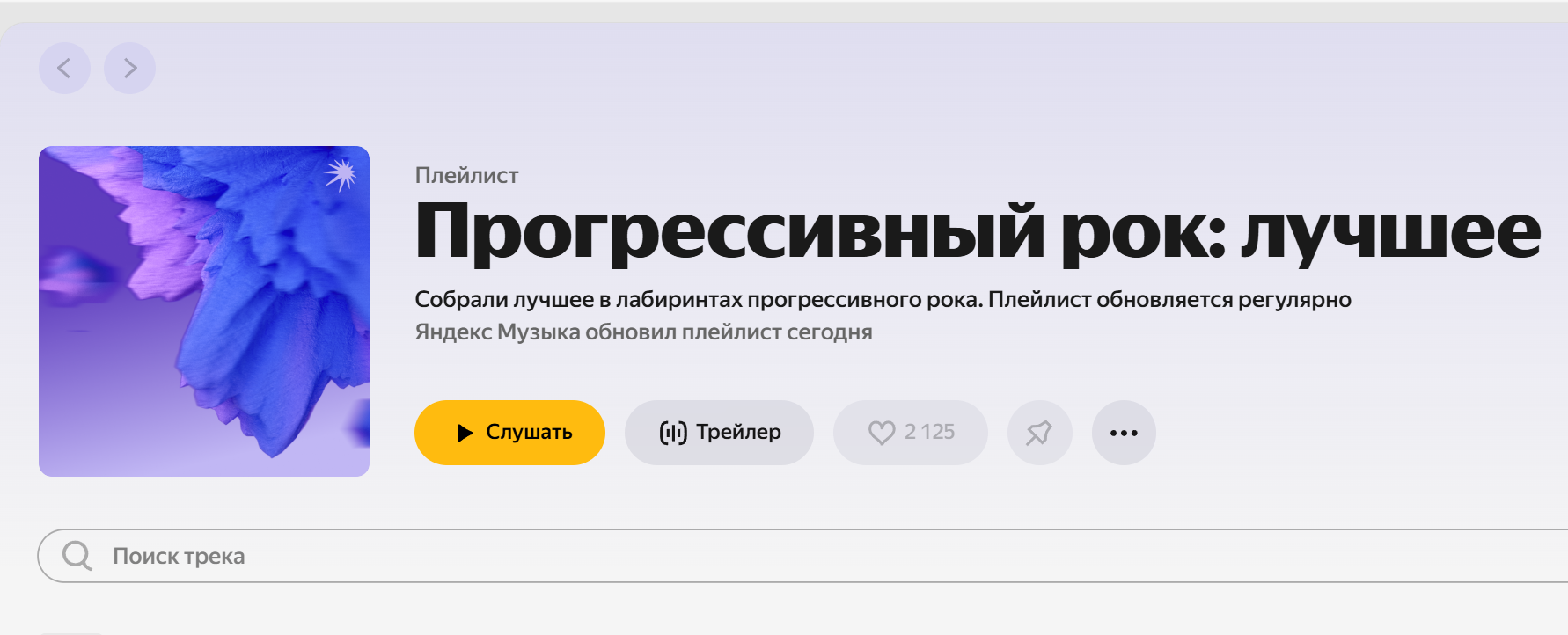Click the sparkle badge on playlist cover

pos(340,174)
